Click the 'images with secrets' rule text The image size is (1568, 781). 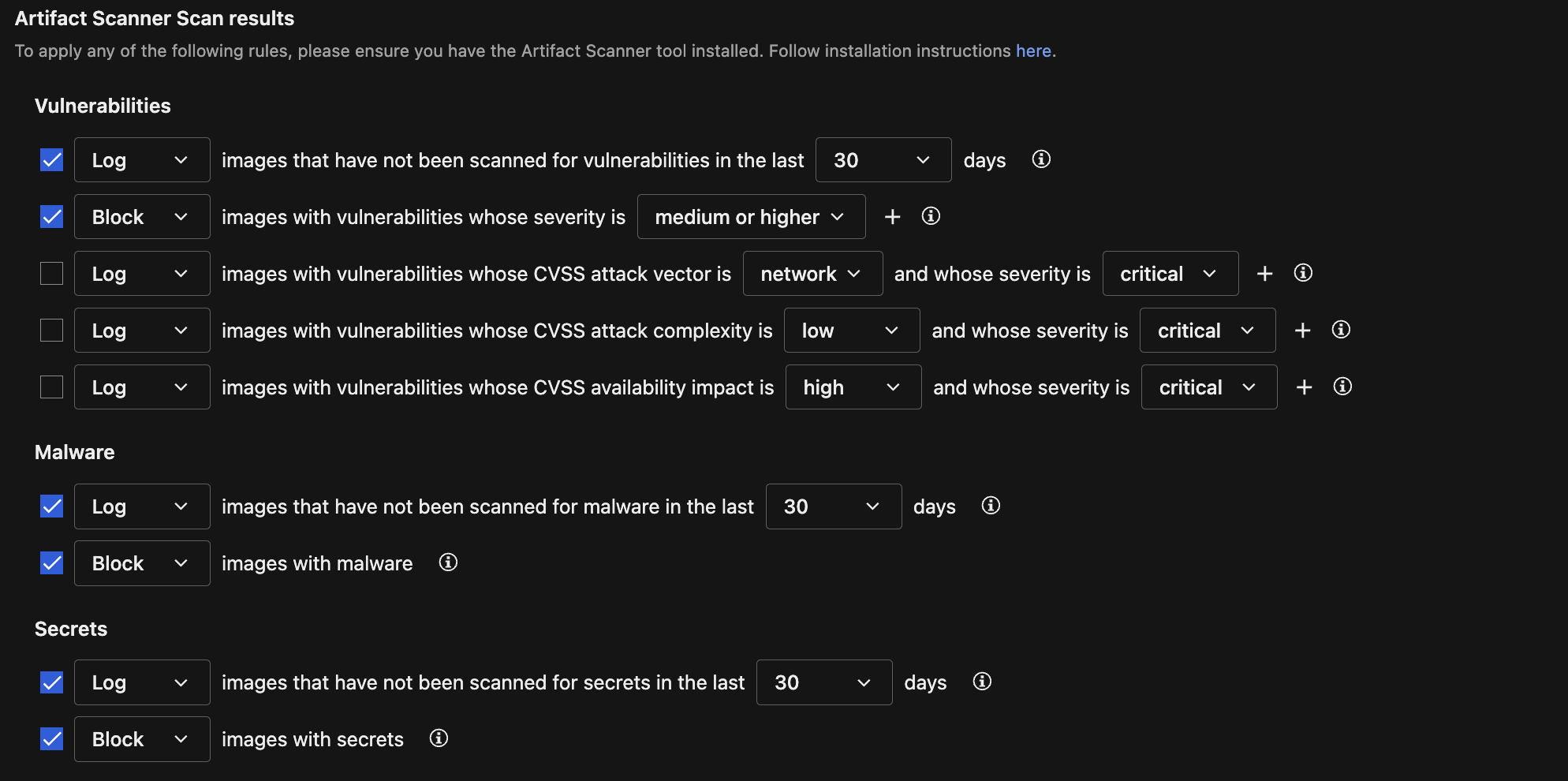pyautogui.click(x=312, y=739)
